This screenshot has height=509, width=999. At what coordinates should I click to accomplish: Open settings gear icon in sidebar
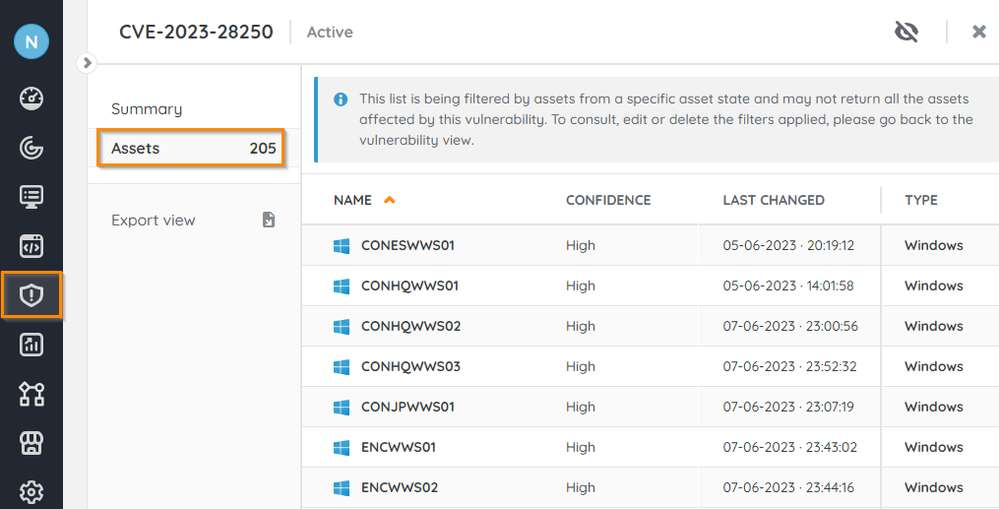[31, 492]
